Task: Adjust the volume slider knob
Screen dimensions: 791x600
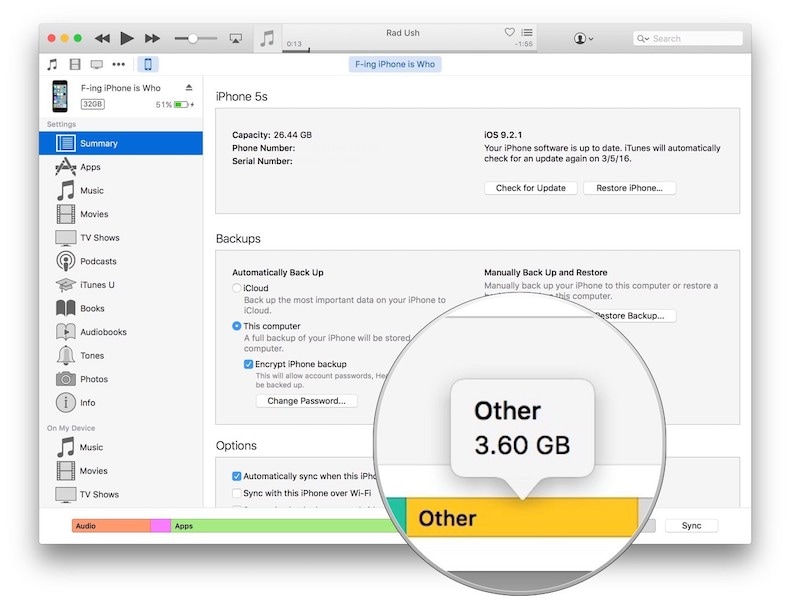Action: (x=193, y=38)
